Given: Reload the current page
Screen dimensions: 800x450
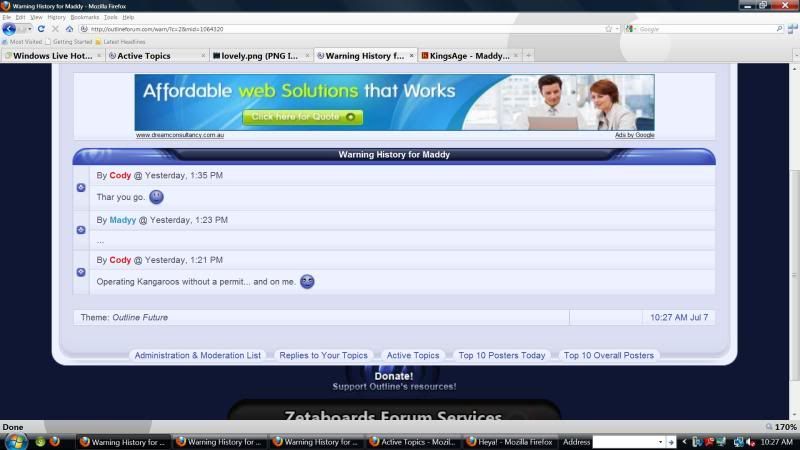Looking at the screenshot, I should pos(41,29).
